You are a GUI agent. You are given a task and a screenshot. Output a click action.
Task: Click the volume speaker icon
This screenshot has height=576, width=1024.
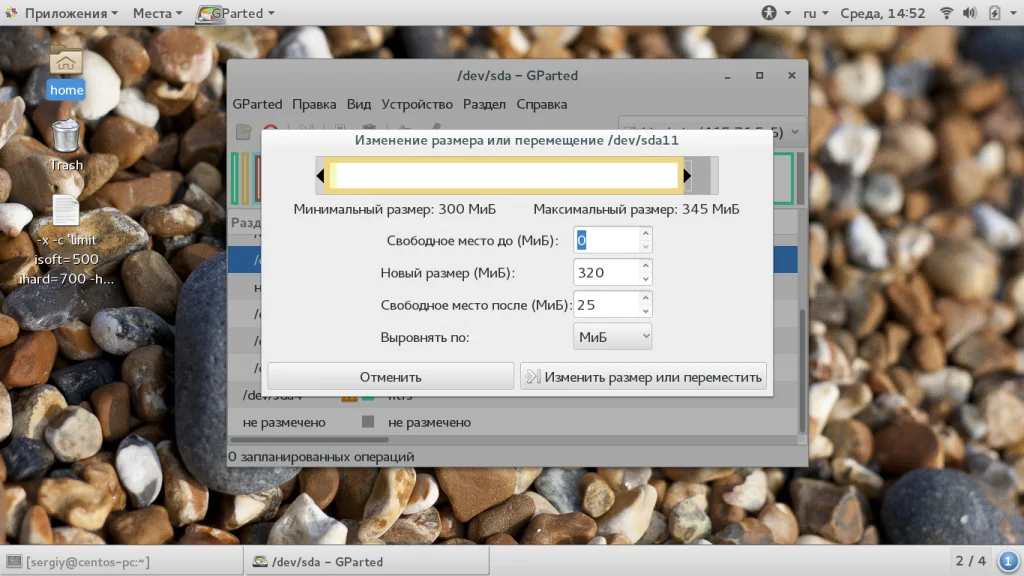pos(969,12)
